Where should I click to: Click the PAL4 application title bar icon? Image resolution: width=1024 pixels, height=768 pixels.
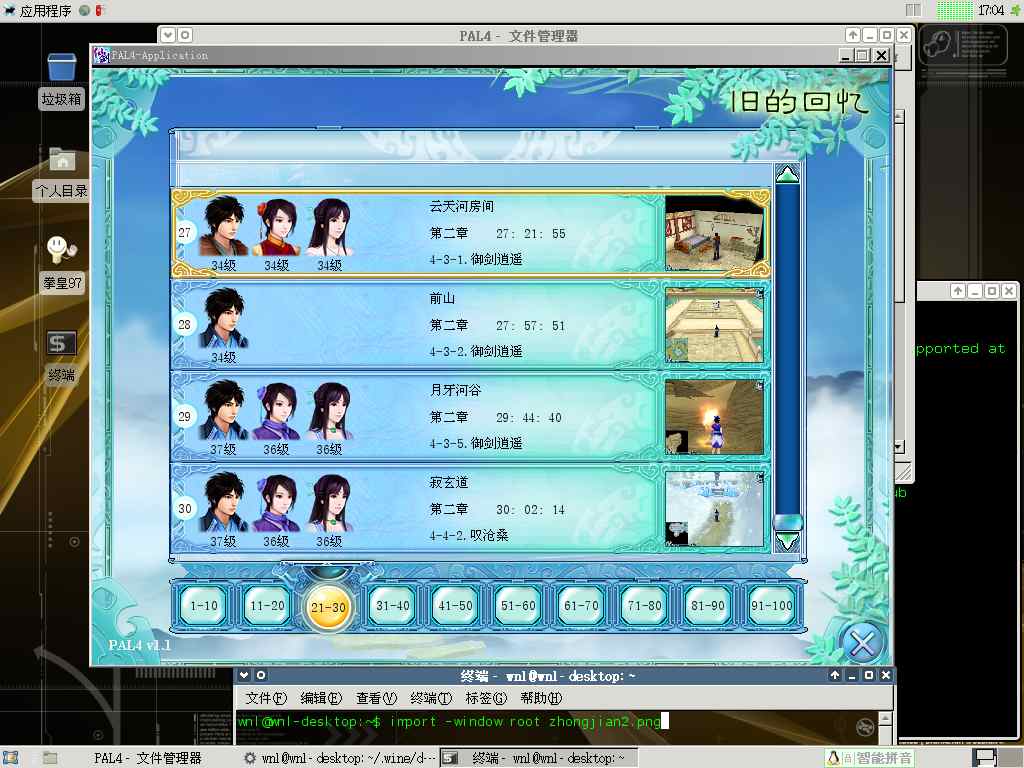click(101, 56)
